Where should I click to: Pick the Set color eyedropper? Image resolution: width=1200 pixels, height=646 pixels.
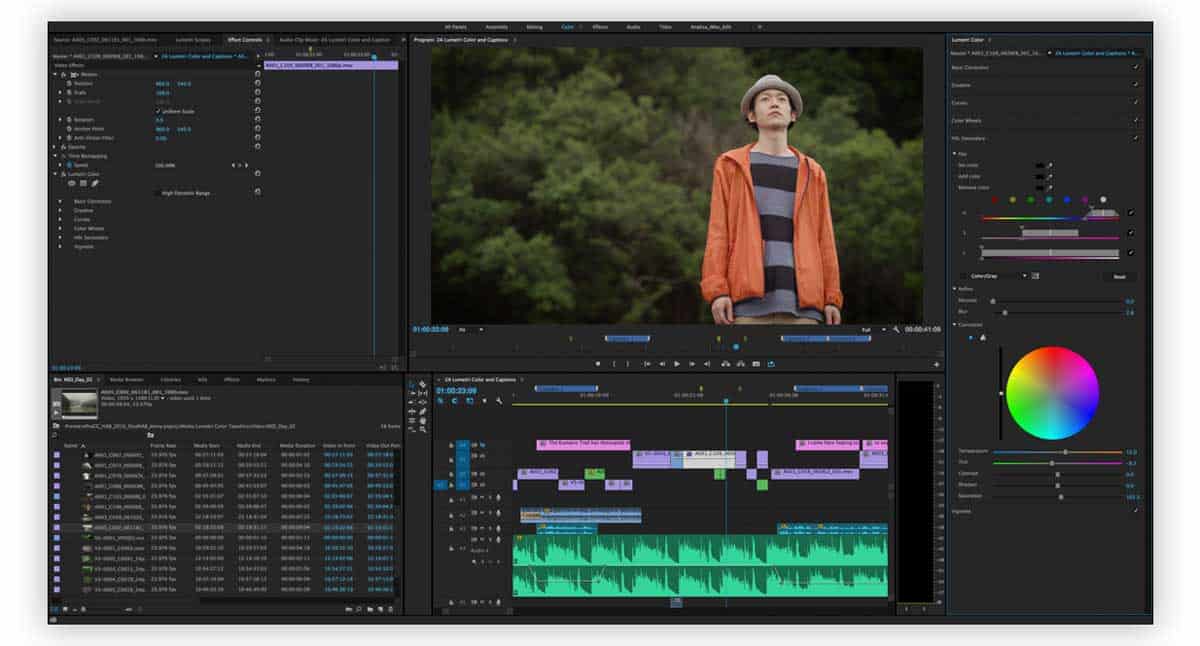(1050, 165)
